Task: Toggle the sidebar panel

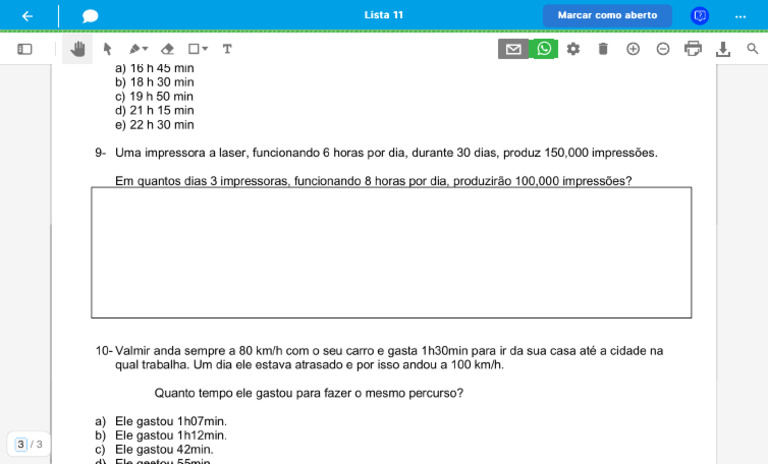Action: click(x=24, y=49)
